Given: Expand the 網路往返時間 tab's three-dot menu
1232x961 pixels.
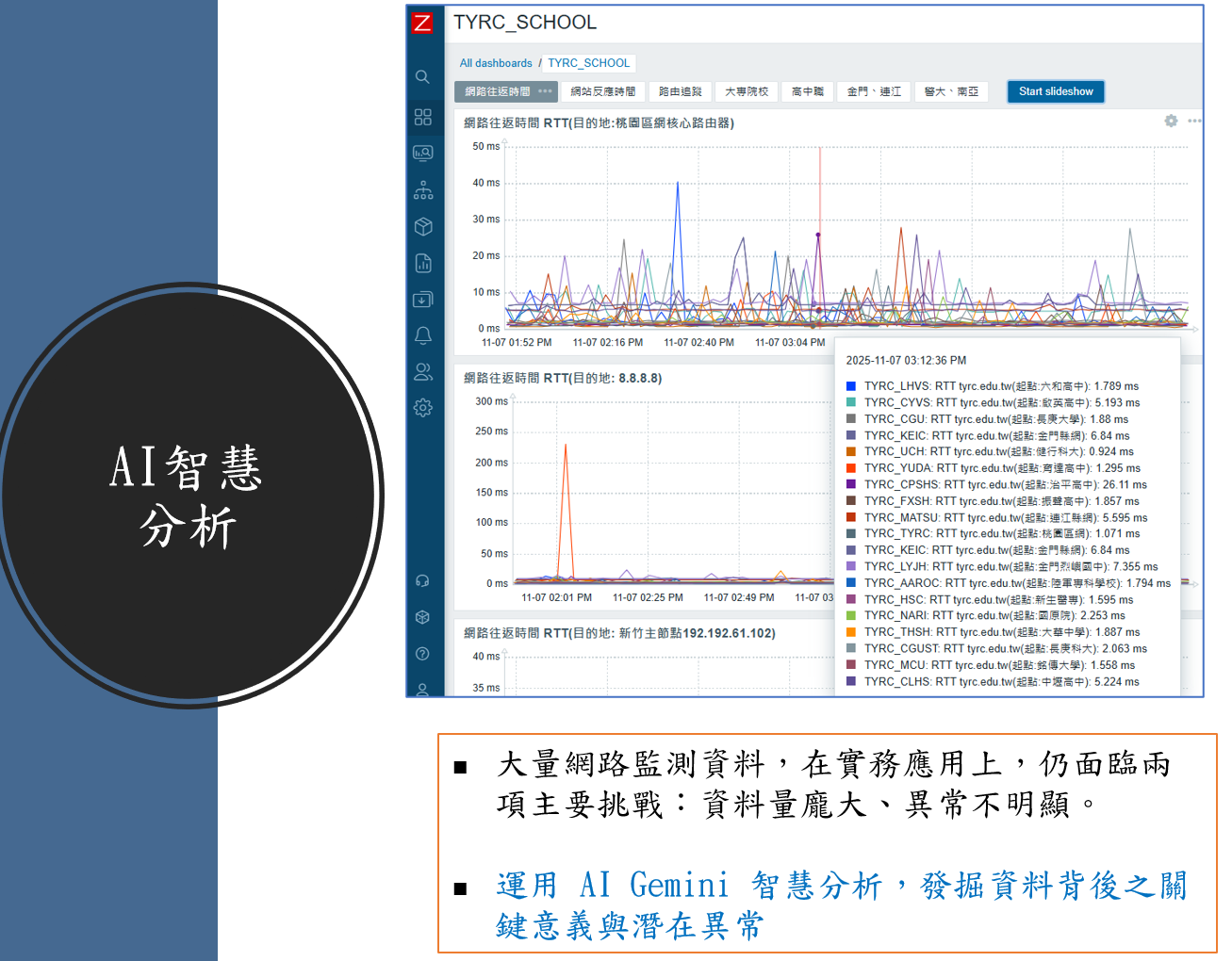Looking at the screenshot, I should click(545, 91).
